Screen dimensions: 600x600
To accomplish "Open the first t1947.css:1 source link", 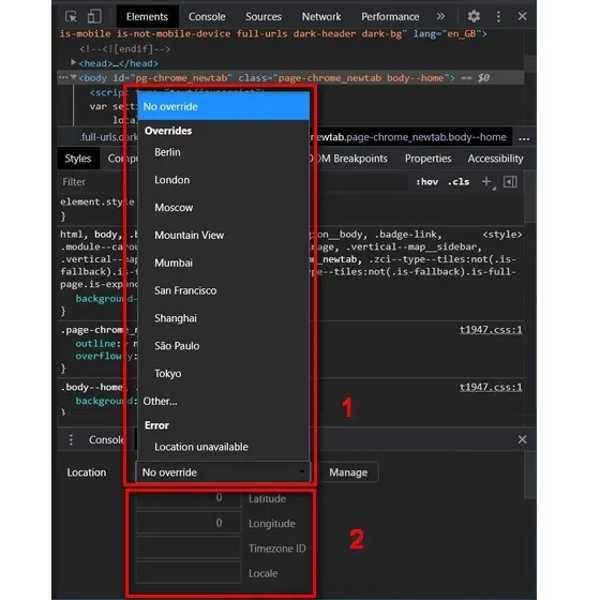I will [x=491, y=330].
